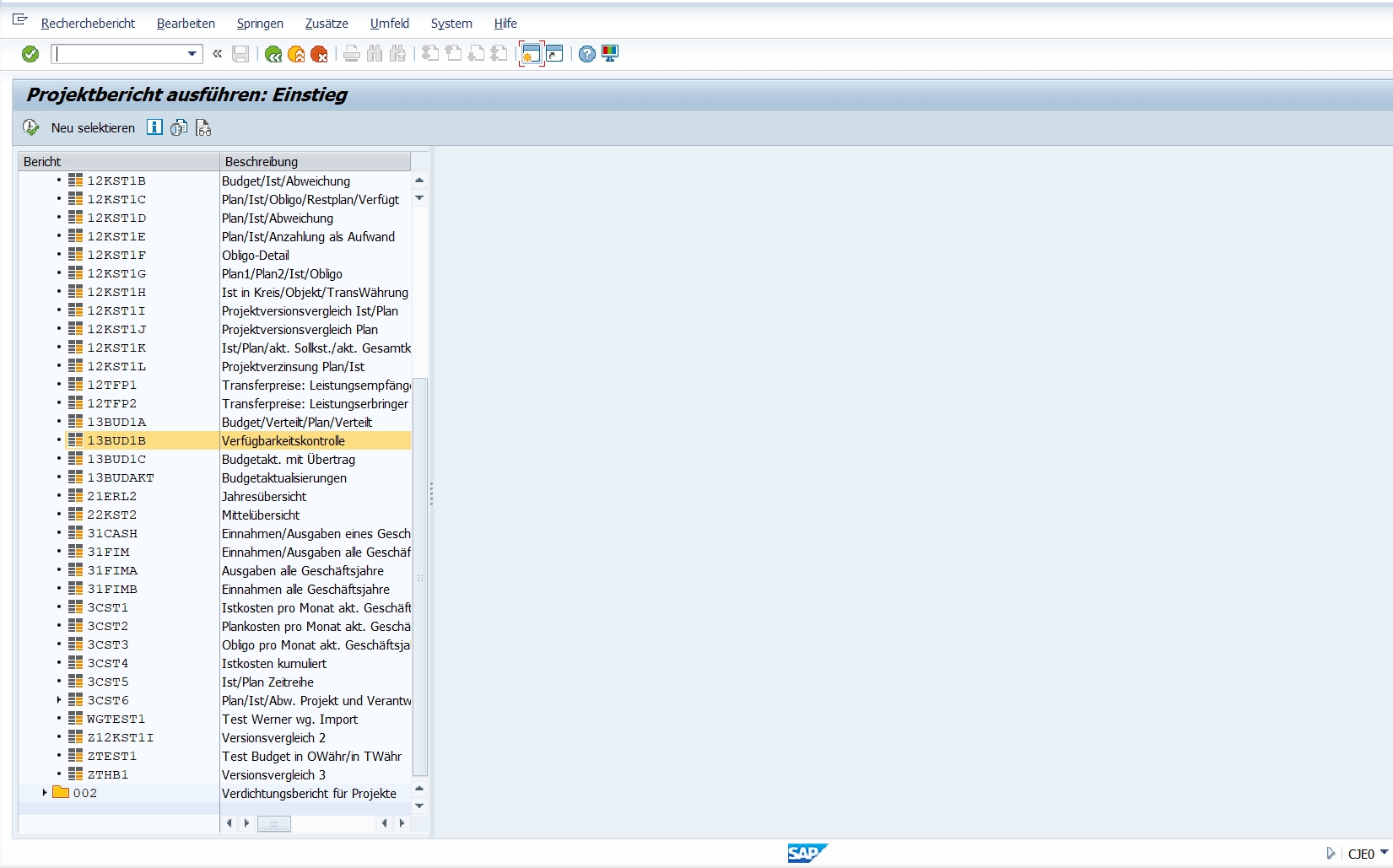Click the green Enter checkmark icon
This screenshot has width=1393, height=868.
pyautogui.click(x=30, y=54)
